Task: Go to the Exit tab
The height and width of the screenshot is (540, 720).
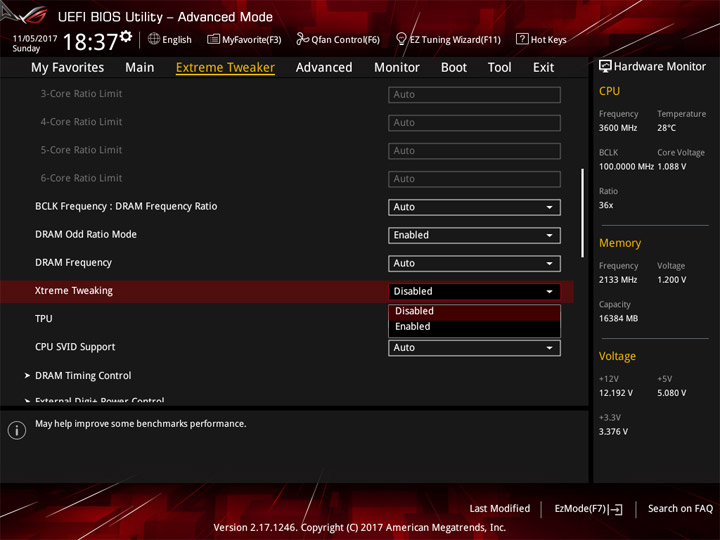Action: point(543,68)
